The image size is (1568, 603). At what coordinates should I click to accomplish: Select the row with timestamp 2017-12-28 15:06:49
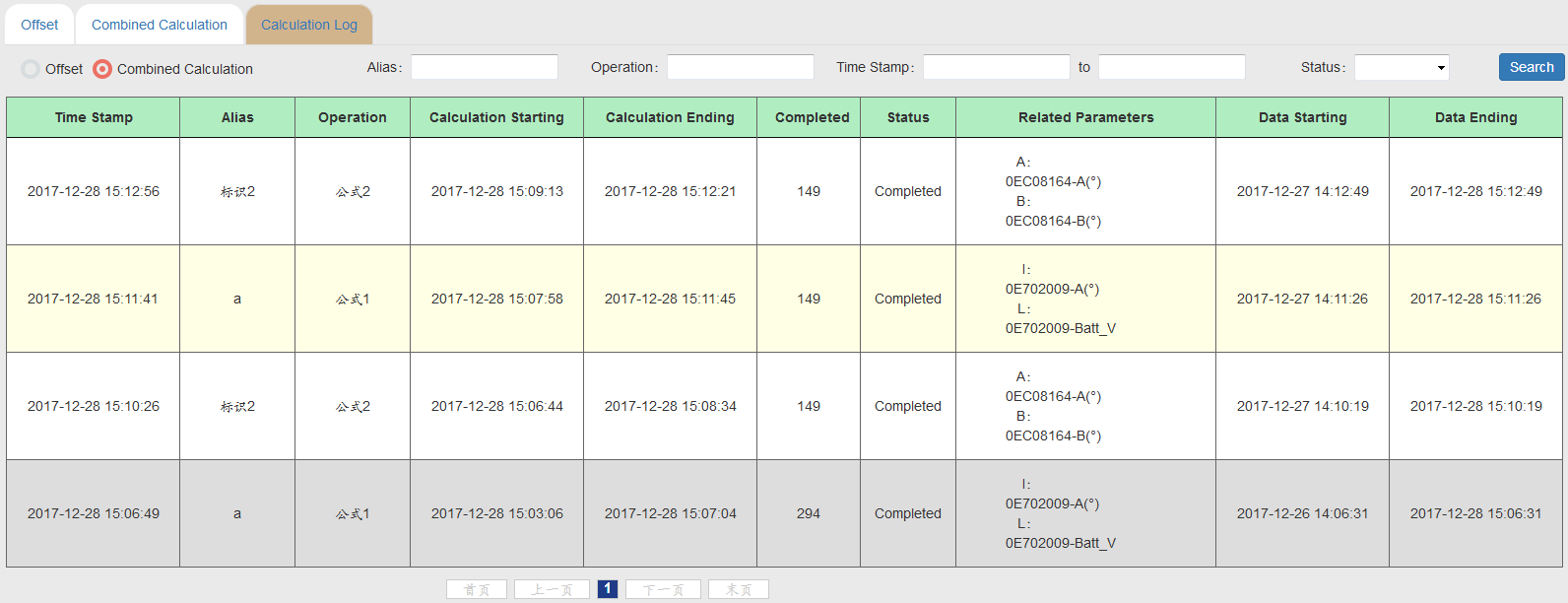click(784, 513)
